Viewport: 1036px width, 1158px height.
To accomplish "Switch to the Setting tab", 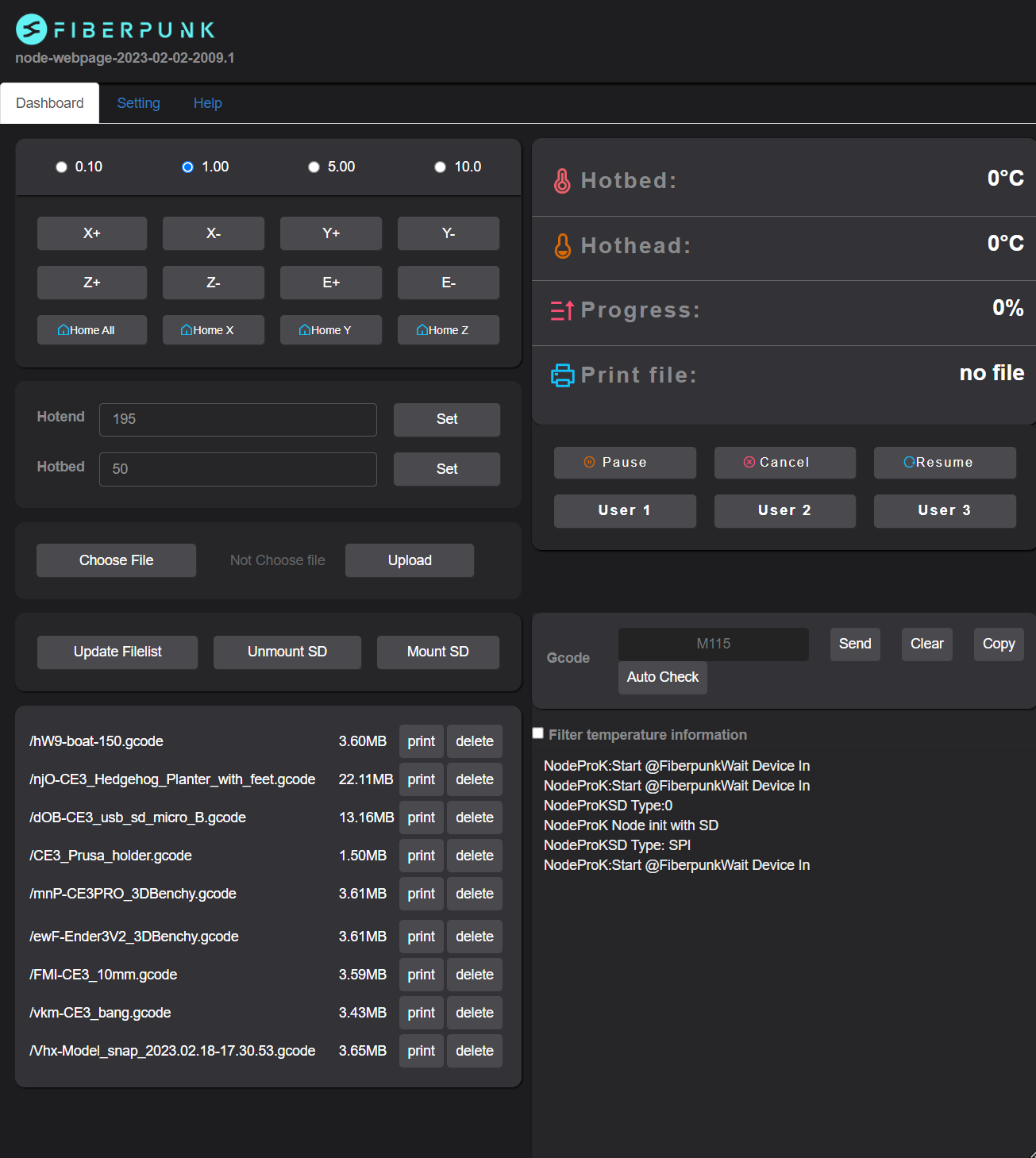I will click(x=138, y=102).
